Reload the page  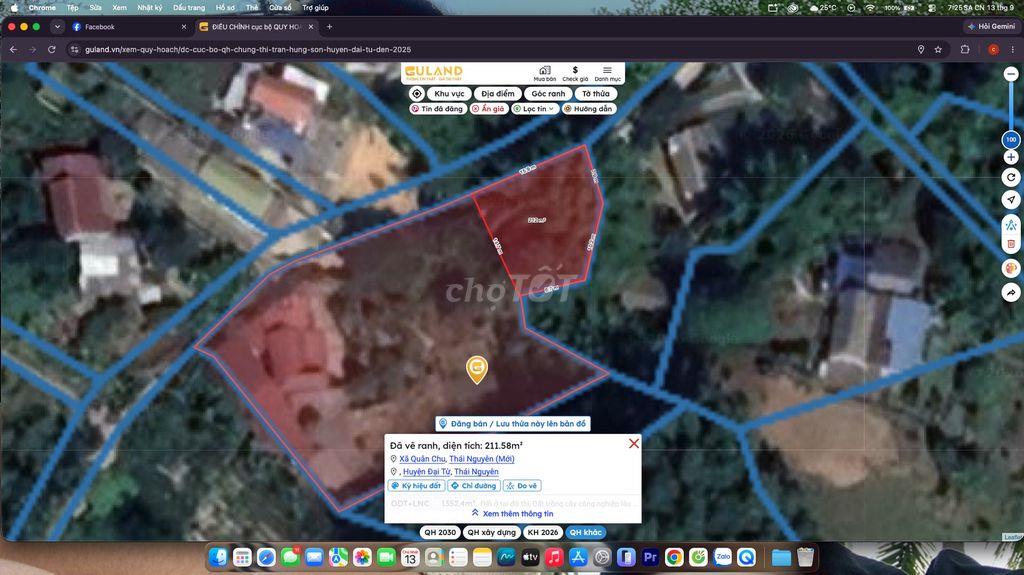tap(52, 50)
